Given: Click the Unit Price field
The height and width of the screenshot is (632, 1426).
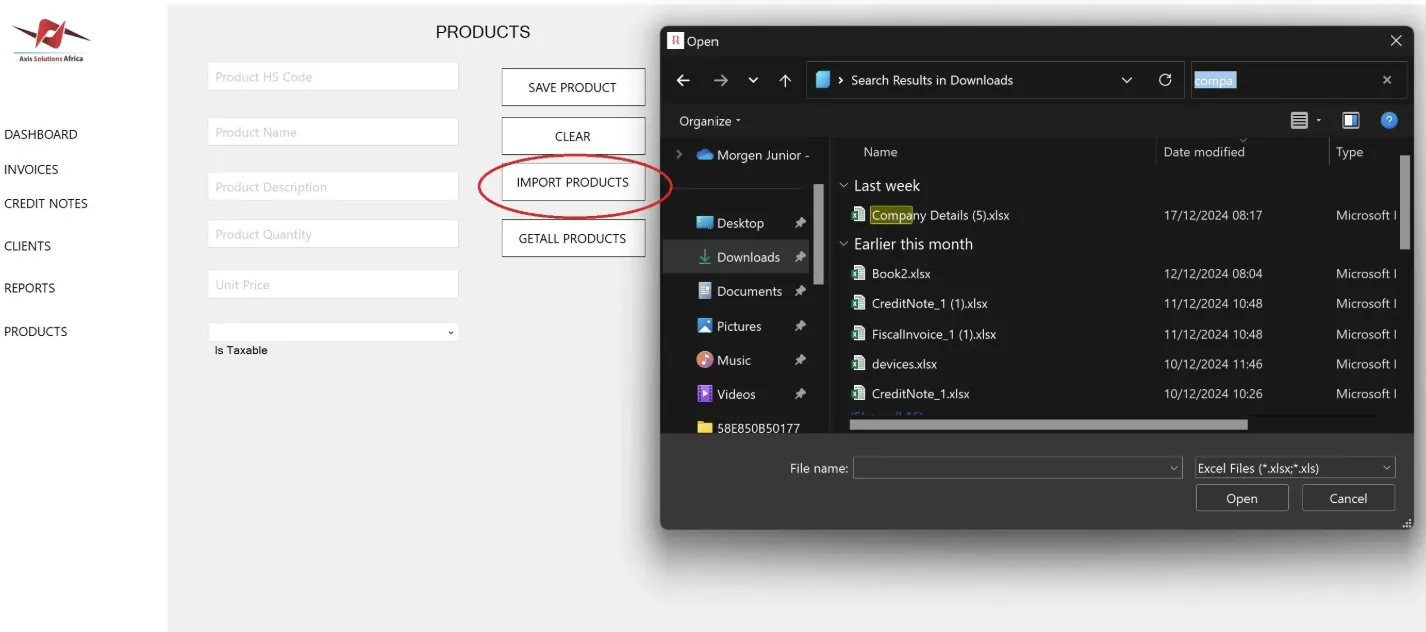Looking at the screenshot, I should (x=333, y=284).
